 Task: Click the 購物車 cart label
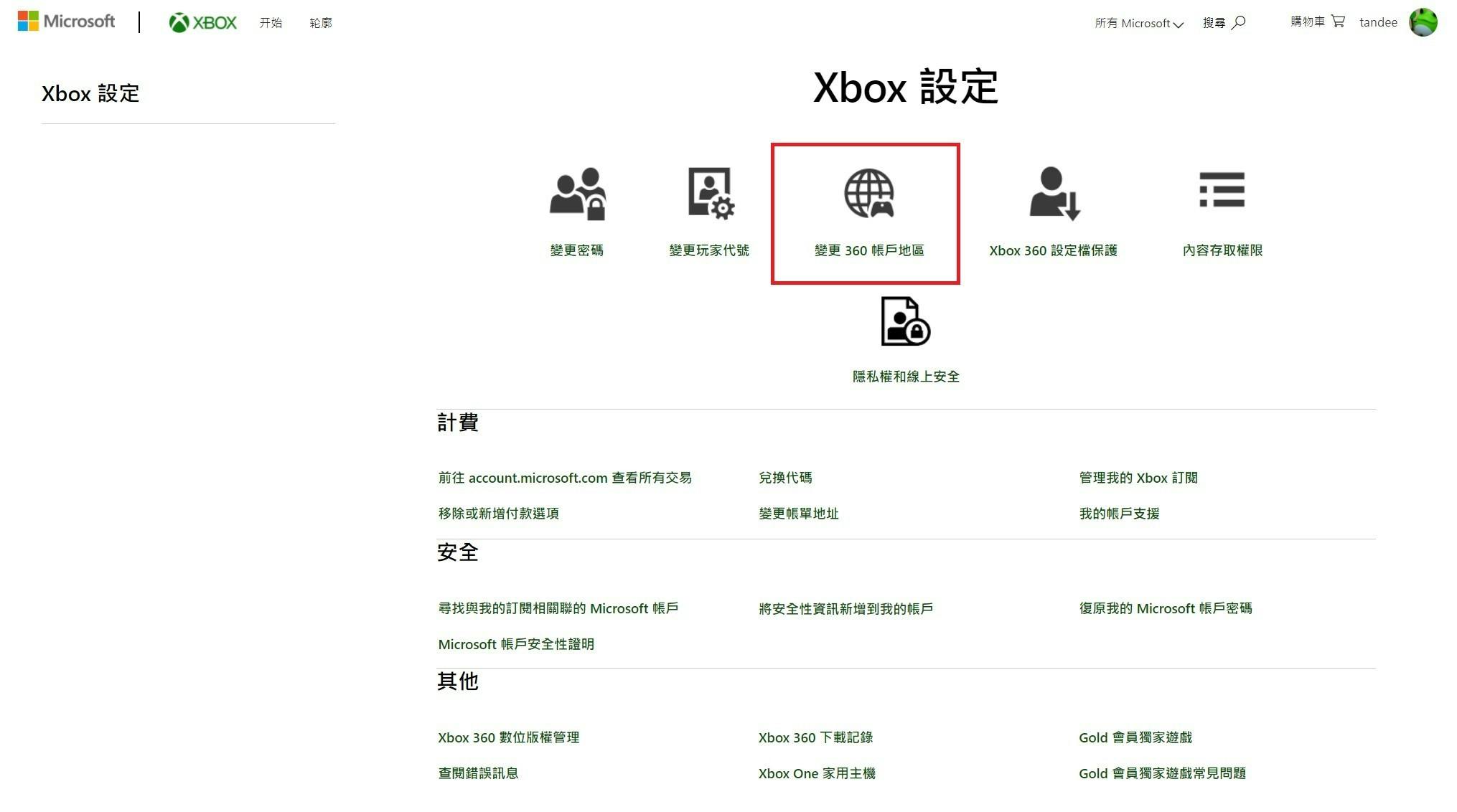click(x=1308, y=22)
